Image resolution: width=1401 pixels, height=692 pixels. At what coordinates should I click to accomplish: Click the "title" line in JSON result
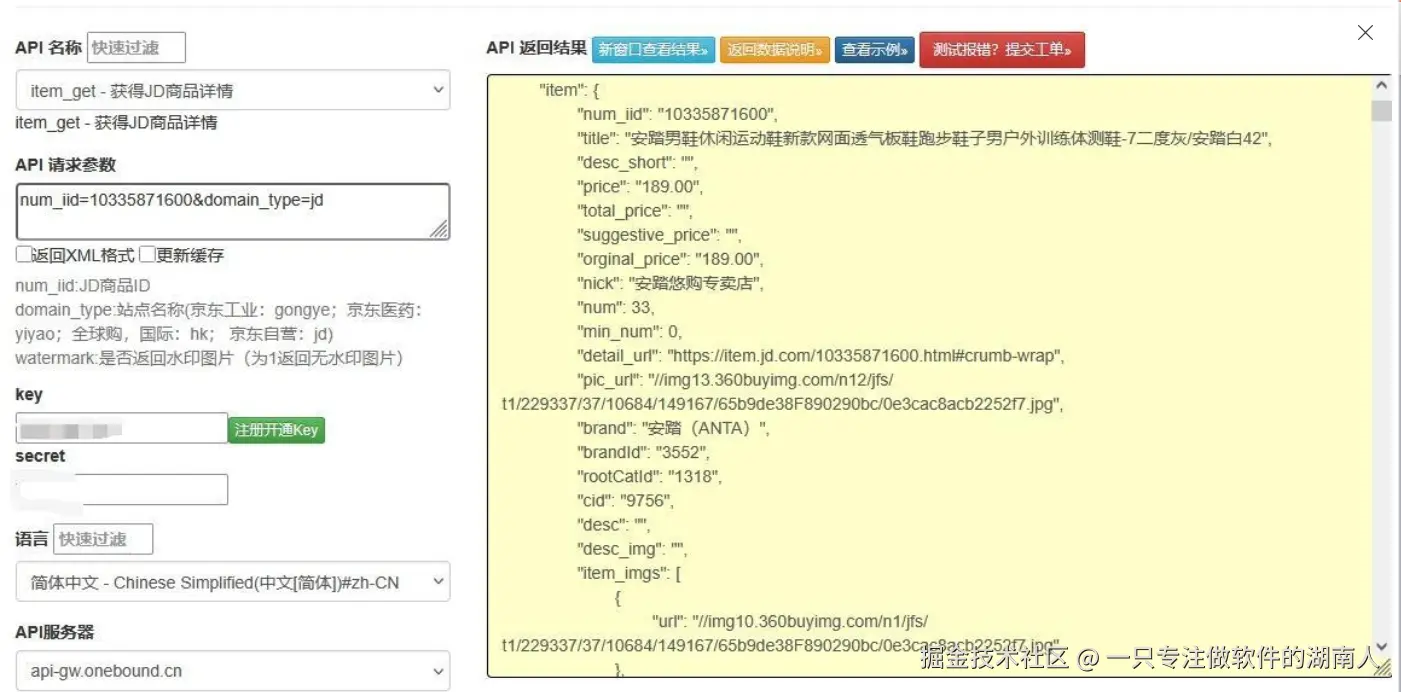[x=925, y=138]
